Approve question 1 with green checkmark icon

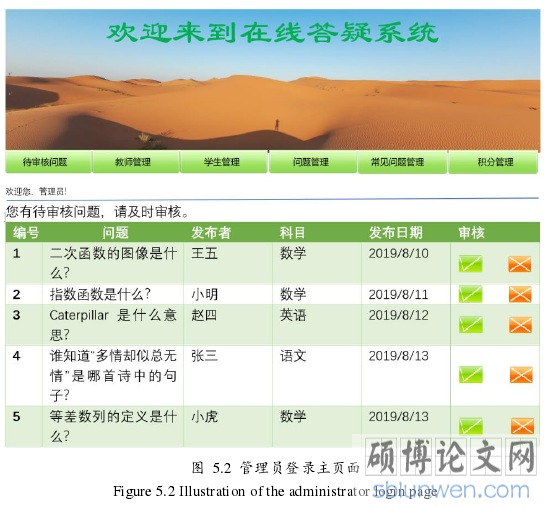click(470, 264)
